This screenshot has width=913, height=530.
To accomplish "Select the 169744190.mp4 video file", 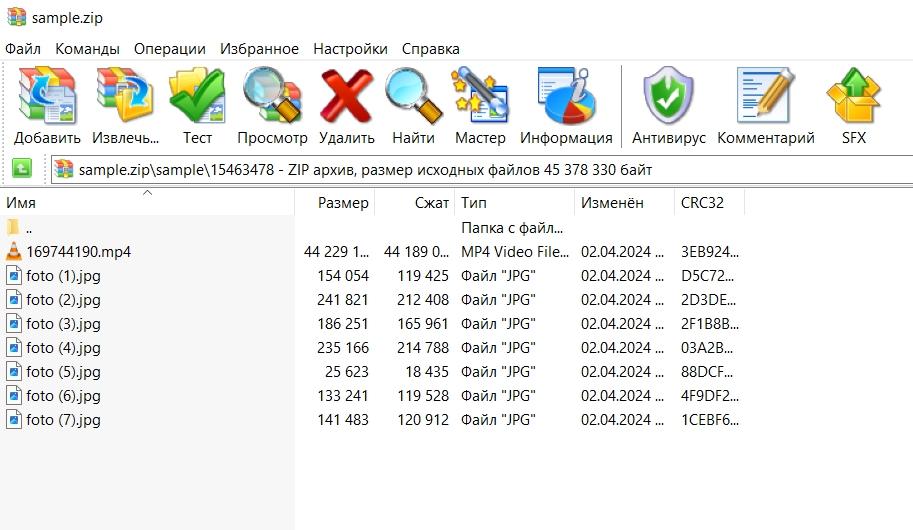I will tap(78, 252).
